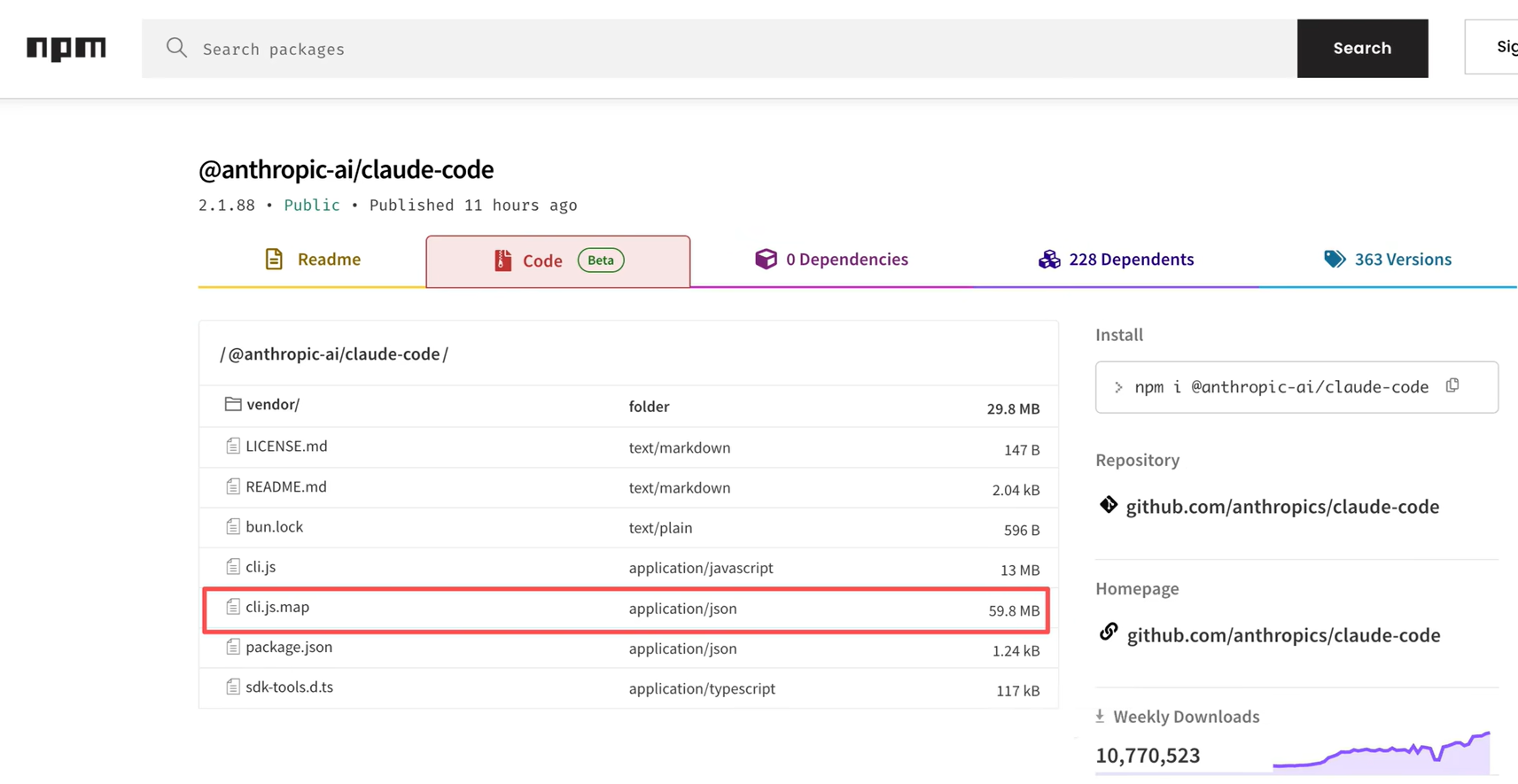Image resolution: width=1518 pixels, height=784 pixels.
Task: Click the Weekly Downloads chart
Action: 1382,752
